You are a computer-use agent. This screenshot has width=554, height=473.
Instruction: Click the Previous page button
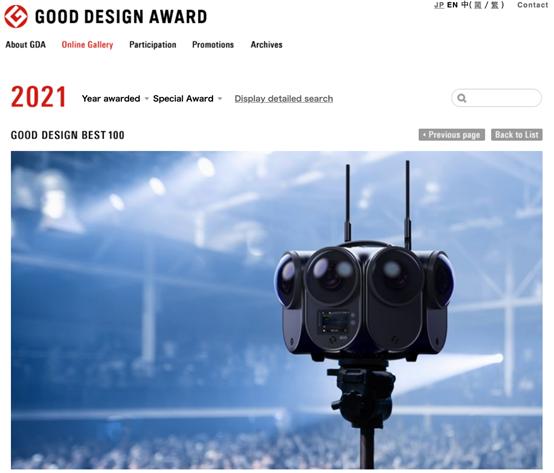coord(452,135)
